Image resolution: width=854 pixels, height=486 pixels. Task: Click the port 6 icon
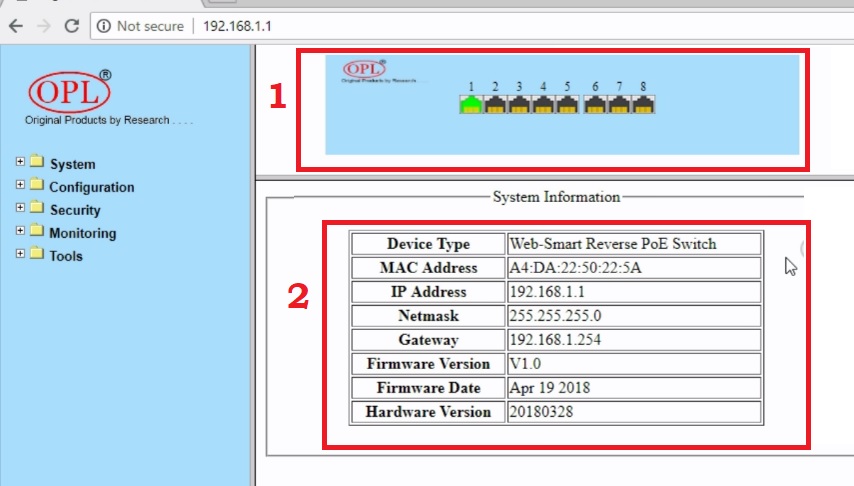(595, 104)
